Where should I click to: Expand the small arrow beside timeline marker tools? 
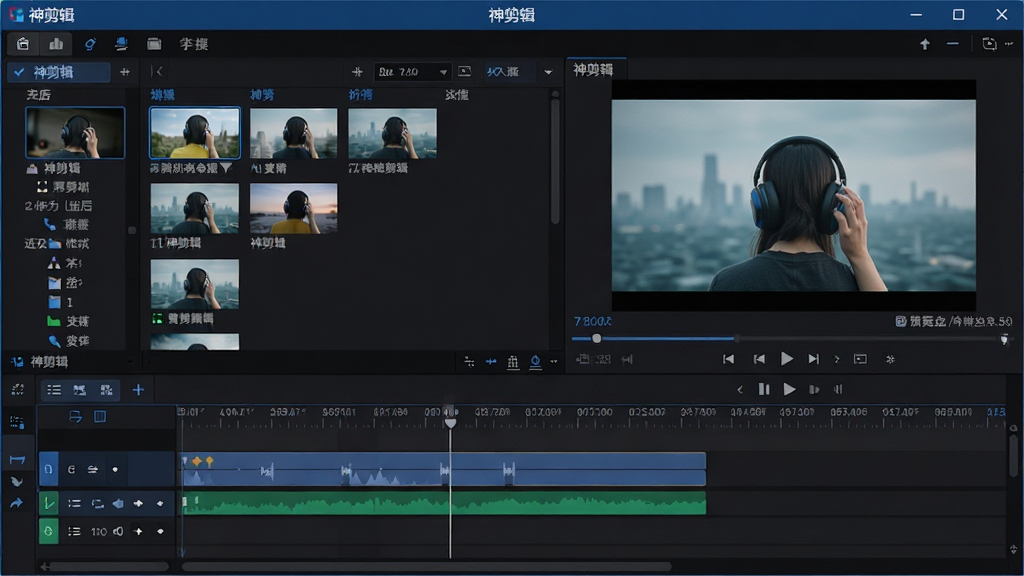(x=554, y=361)
